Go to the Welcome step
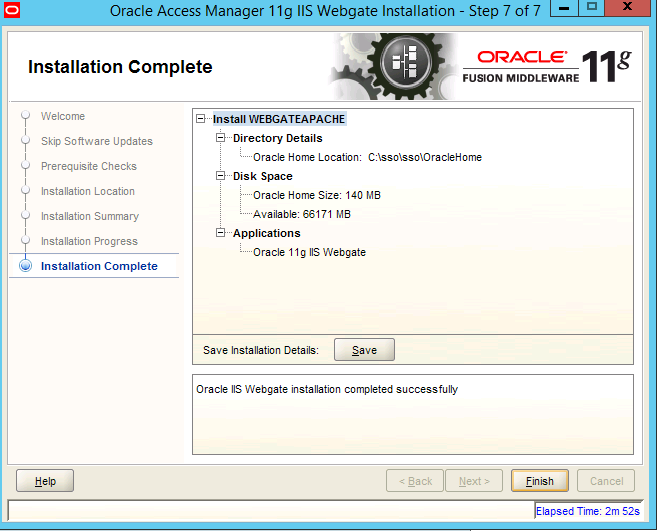The height and width of the screenshot is (531, 658). point(63,116)
